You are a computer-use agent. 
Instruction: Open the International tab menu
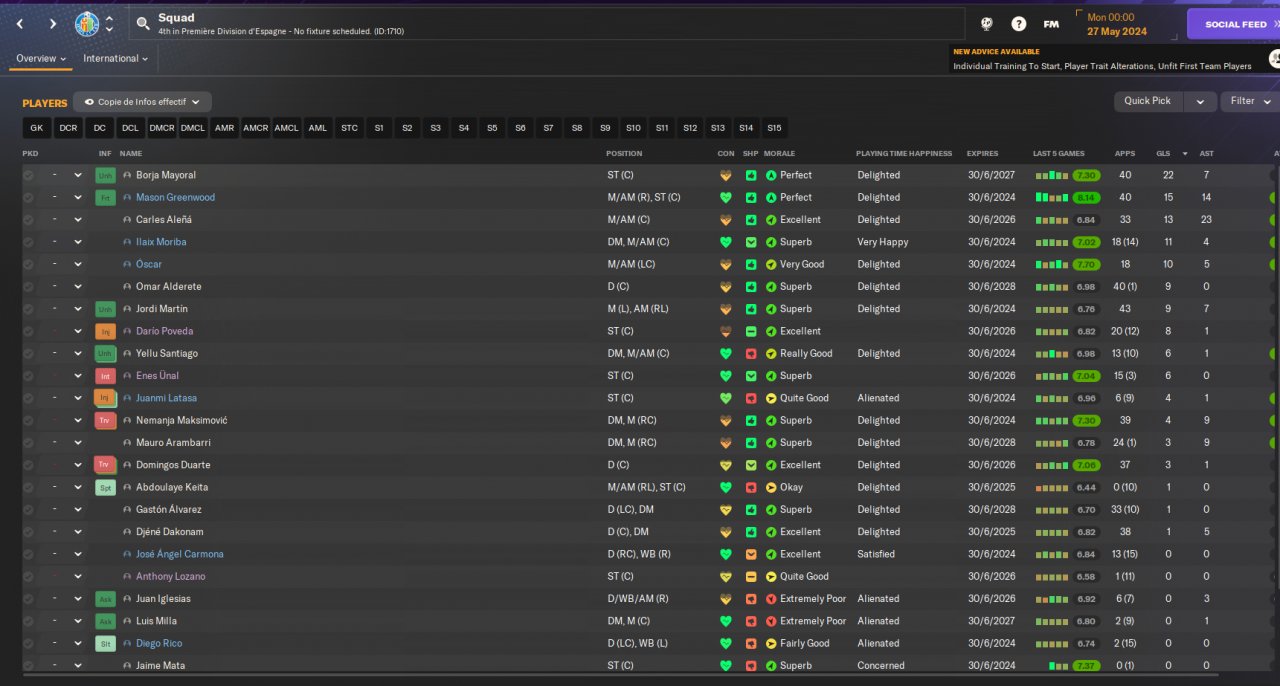(115, 59)
